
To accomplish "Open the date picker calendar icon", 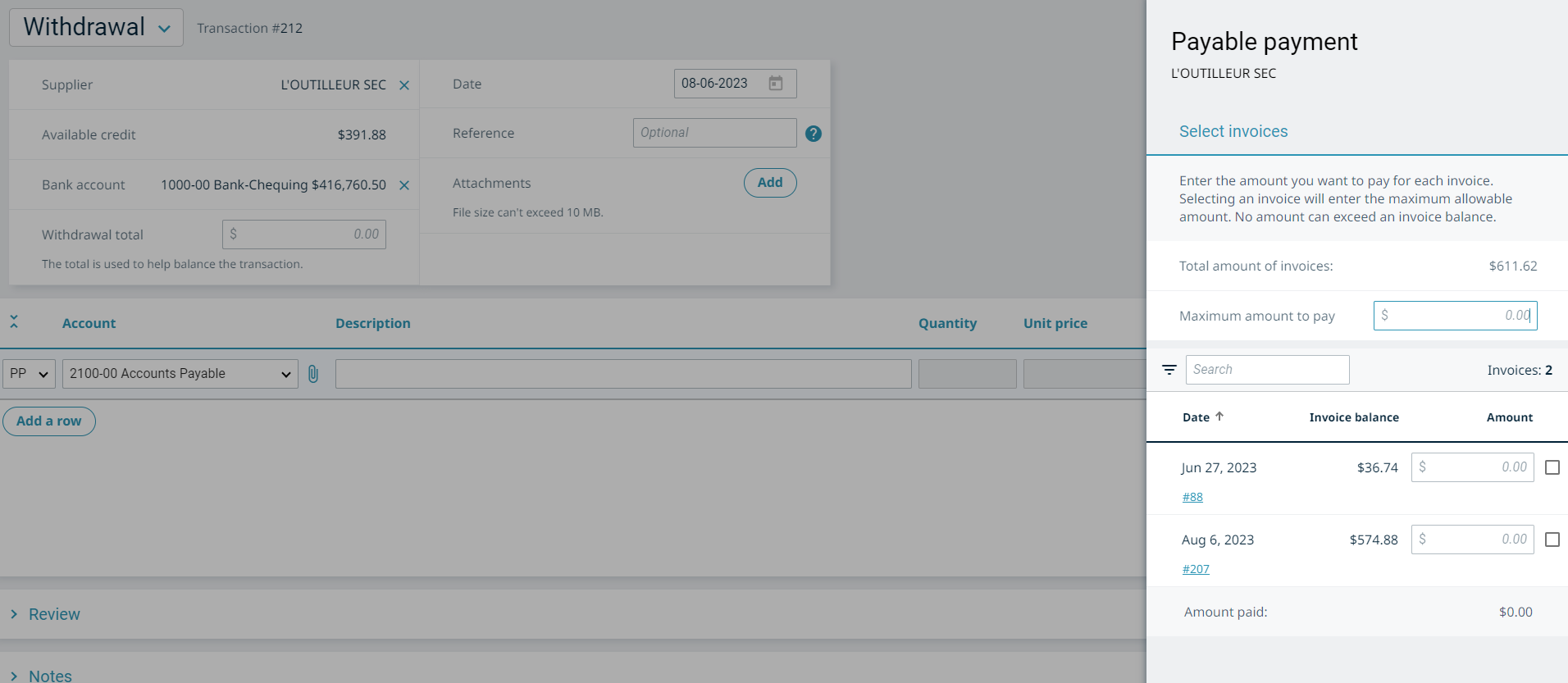I will click(775, 84).
